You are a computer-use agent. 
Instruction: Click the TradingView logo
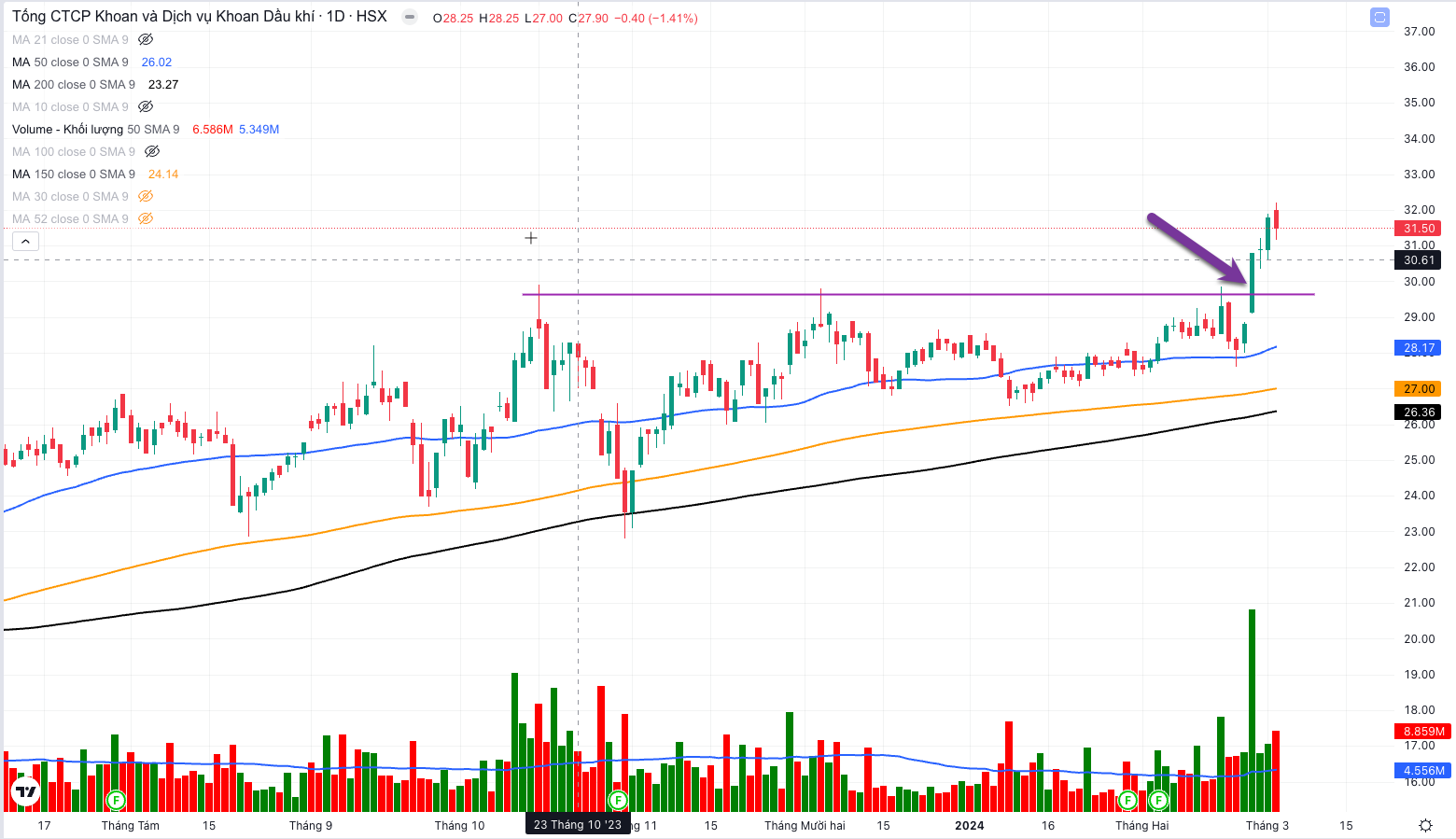pos(26,792)
